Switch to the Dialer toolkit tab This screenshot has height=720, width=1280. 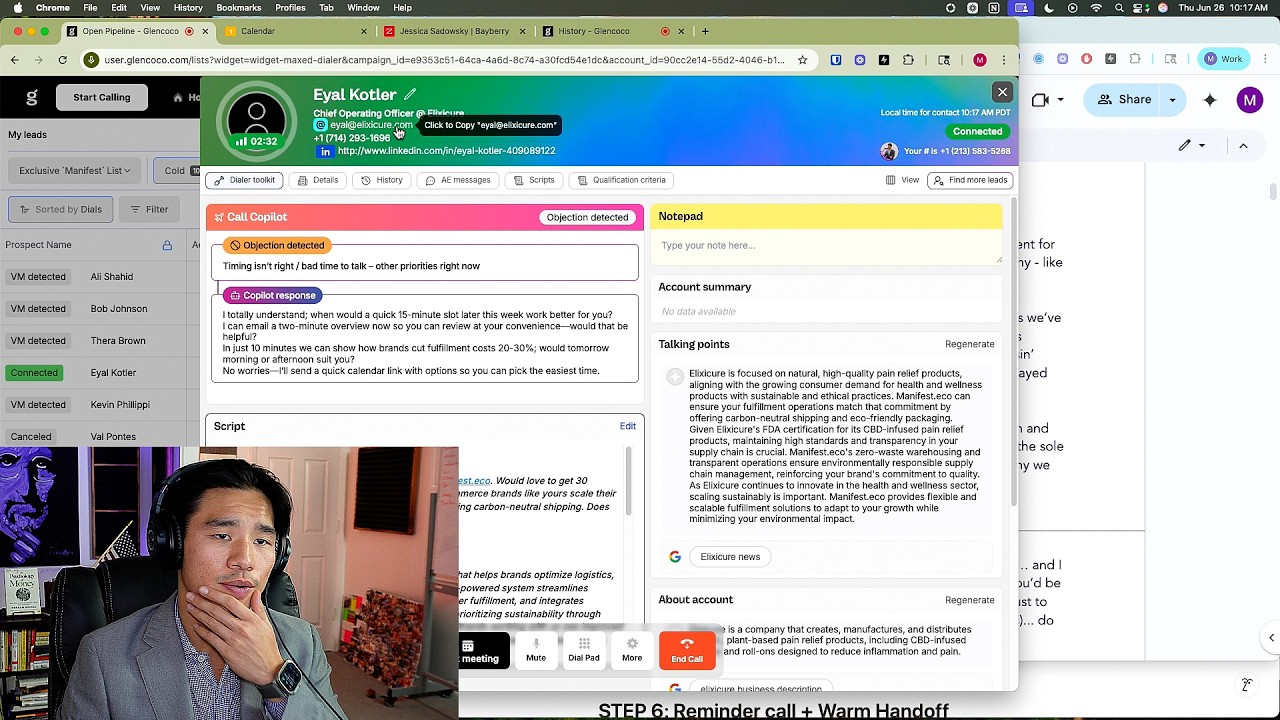pyautogui.click(x=244, y=180)
